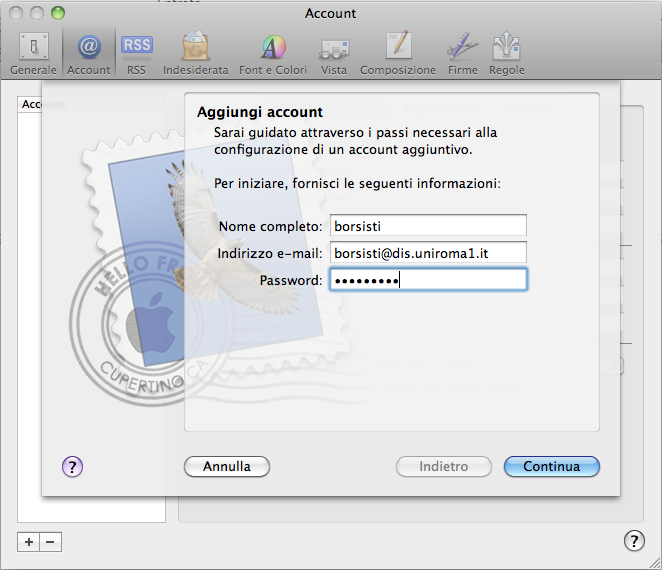Select the Account toolbar icon

click(x=89, y=54)
